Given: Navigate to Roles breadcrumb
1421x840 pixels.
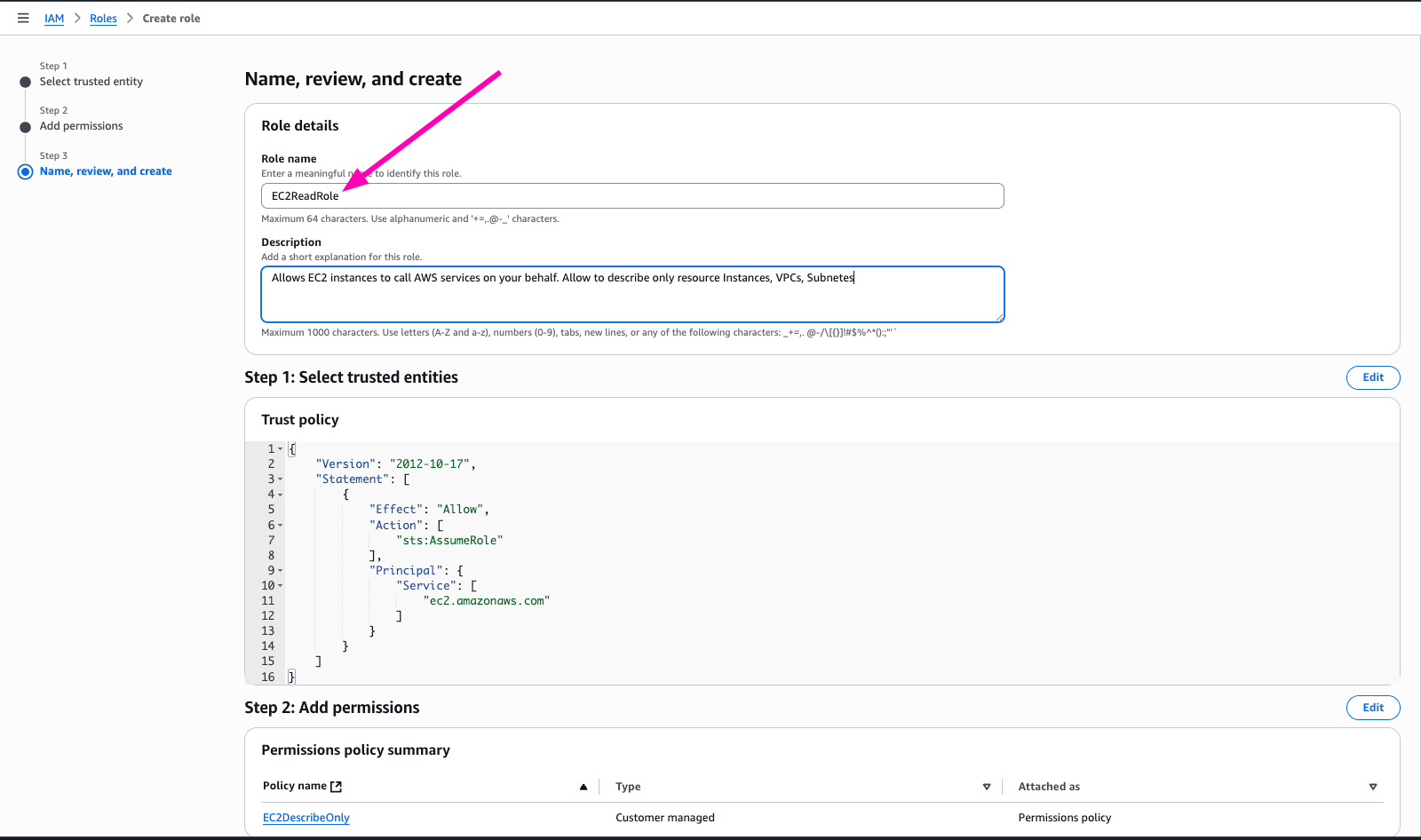Looking at the screenshot, I should pyautogui.click(x=103, y=19).
